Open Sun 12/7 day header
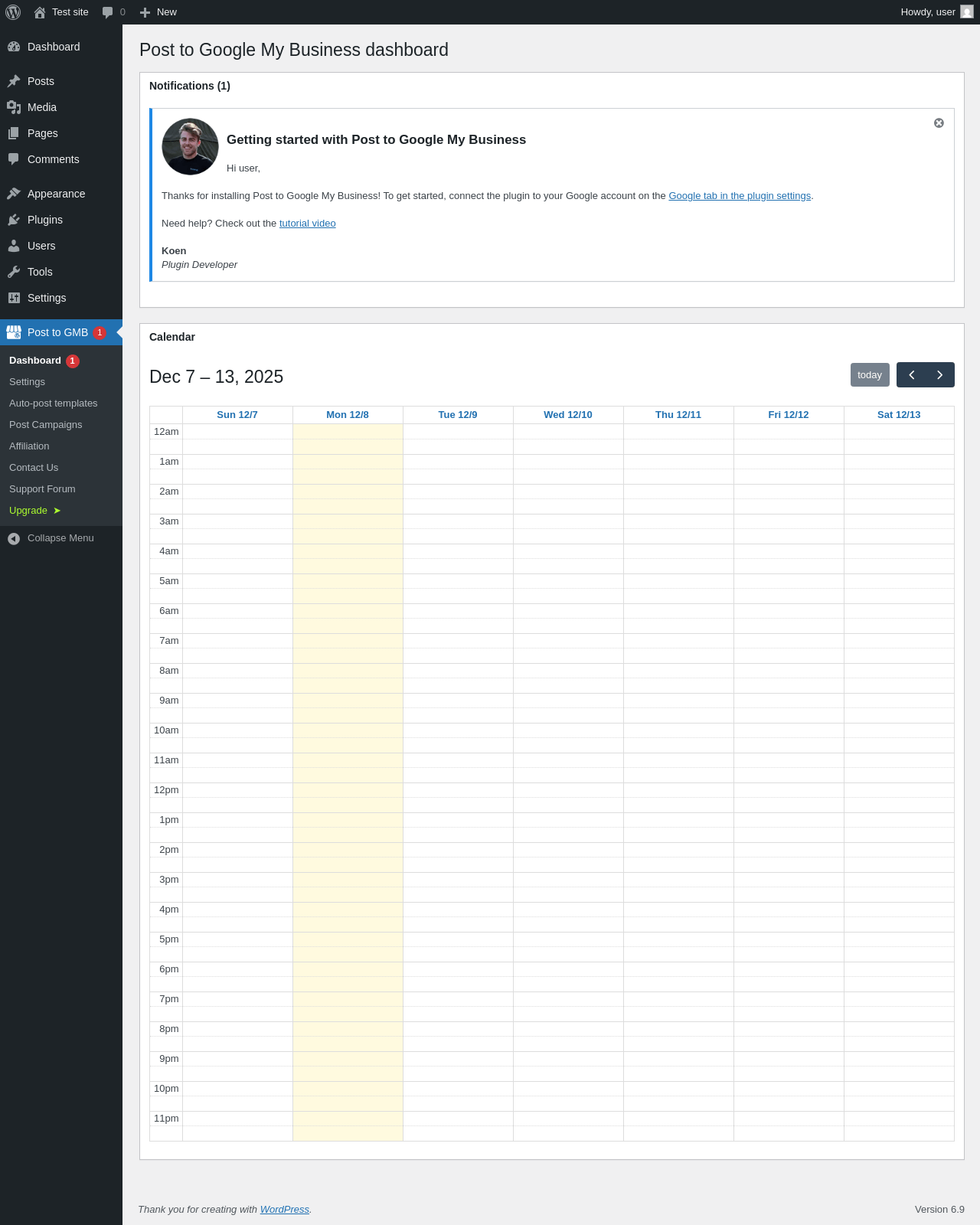 pos(237,415)
